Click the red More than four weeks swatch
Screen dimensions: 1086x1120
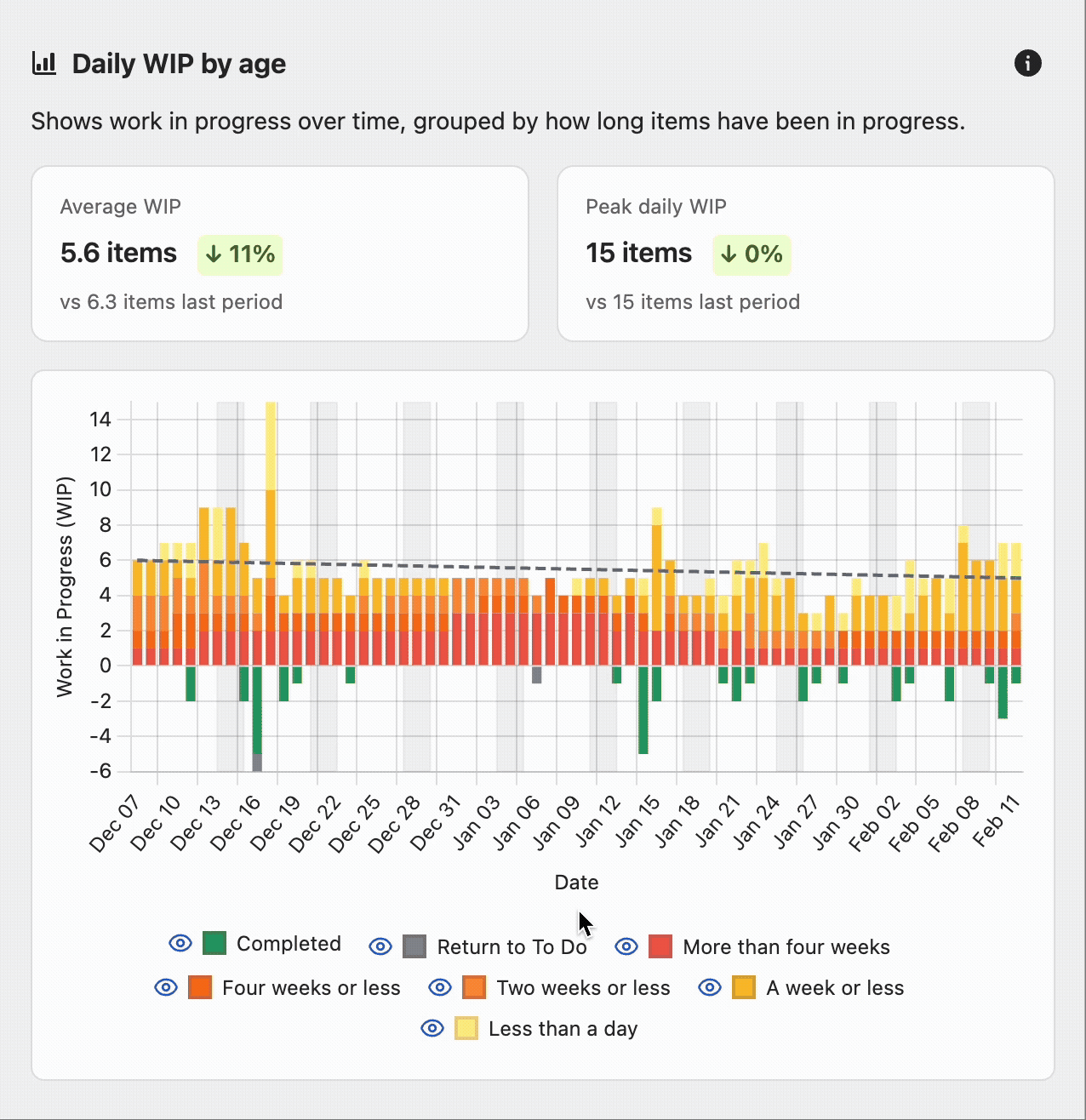tap(660, 946)
